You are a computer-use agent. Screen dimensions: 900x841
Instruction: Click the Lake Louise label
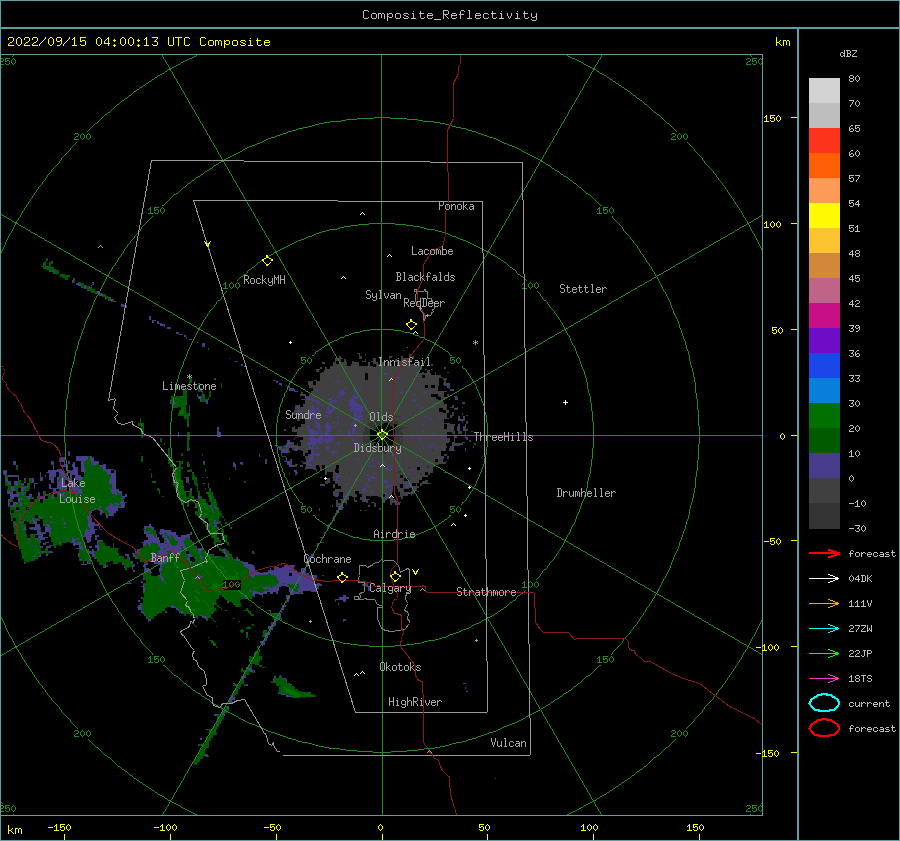pos(77,491)
